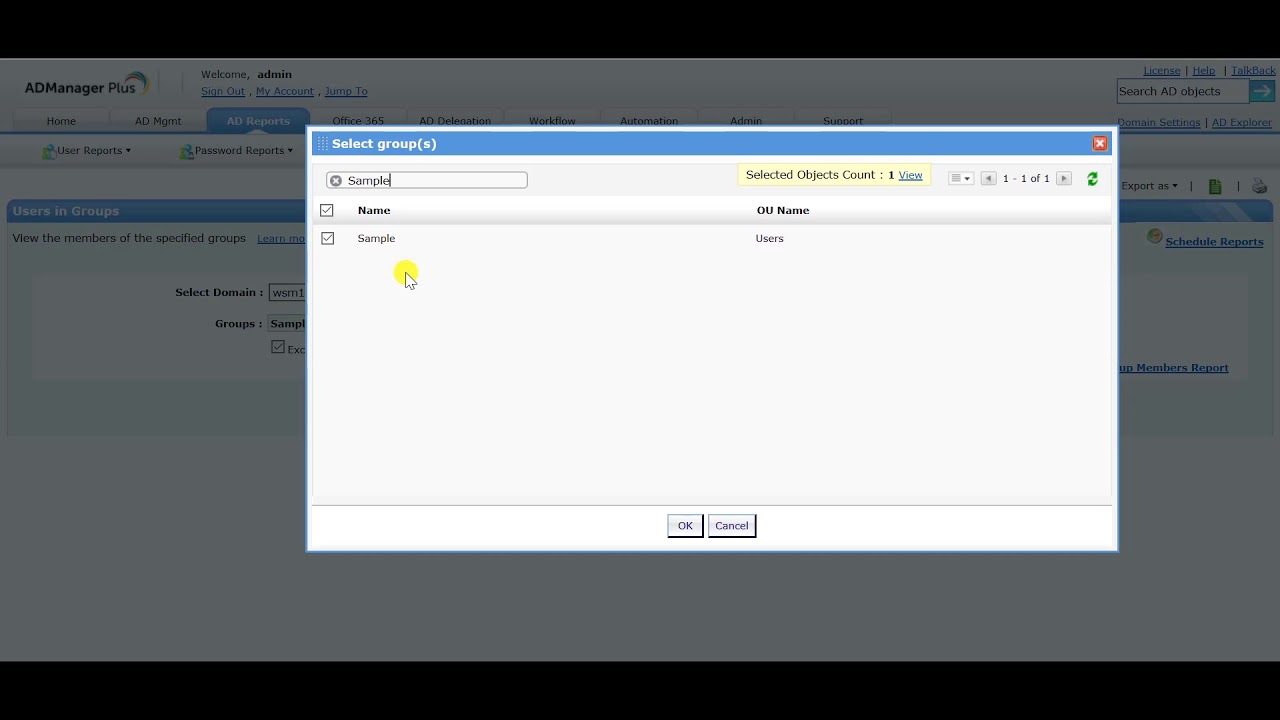Toggle the Exclude checkbox behind dialog
Viewport: 1280px width, 720px height.
278,347
